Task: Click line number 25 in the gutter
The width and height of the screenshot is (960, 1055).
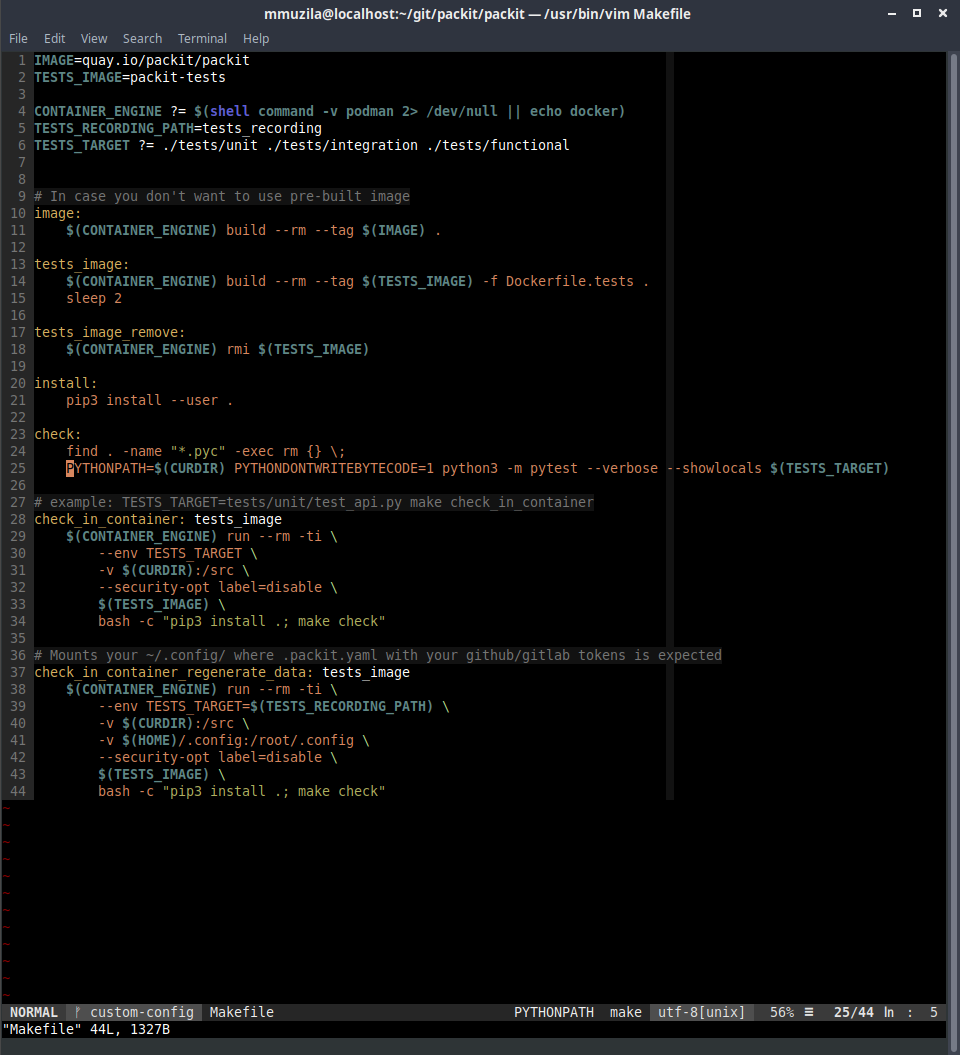Action: click(19, 468)
